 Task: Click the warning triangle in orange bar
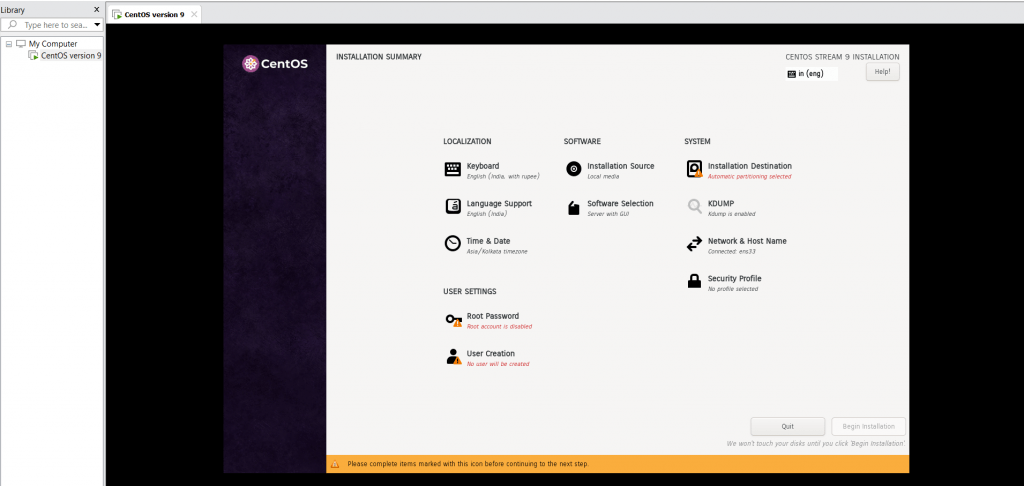tap(335, 464)
